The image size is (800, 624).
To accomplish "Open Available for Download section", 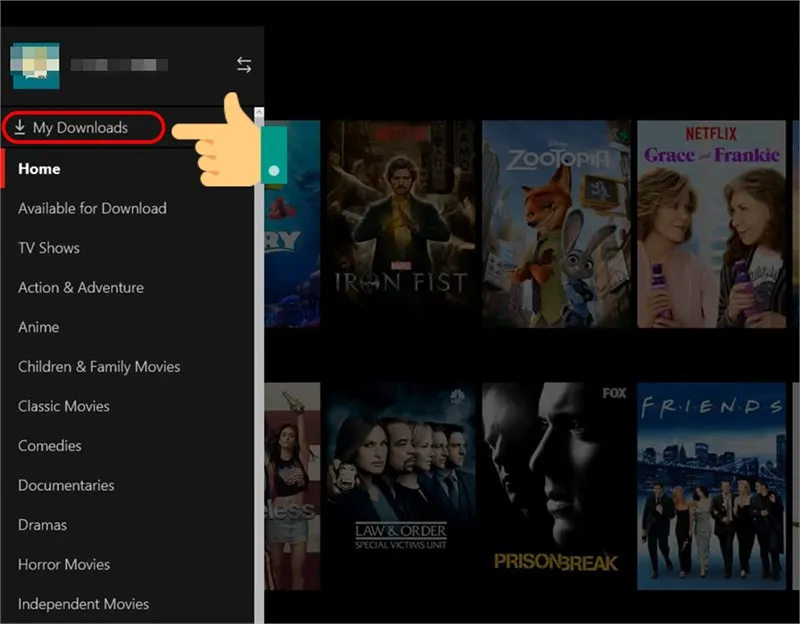I will click(92, 208).
